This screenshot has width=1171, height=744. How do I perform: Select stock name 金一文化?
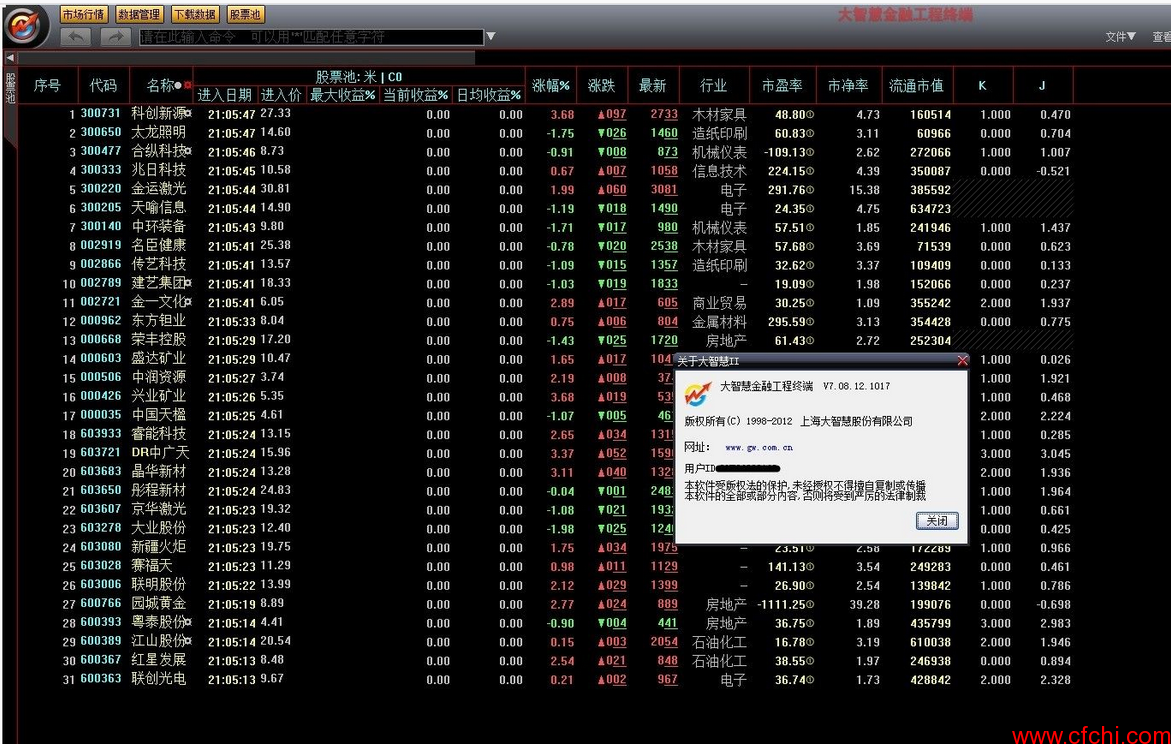tap(158, 302)
